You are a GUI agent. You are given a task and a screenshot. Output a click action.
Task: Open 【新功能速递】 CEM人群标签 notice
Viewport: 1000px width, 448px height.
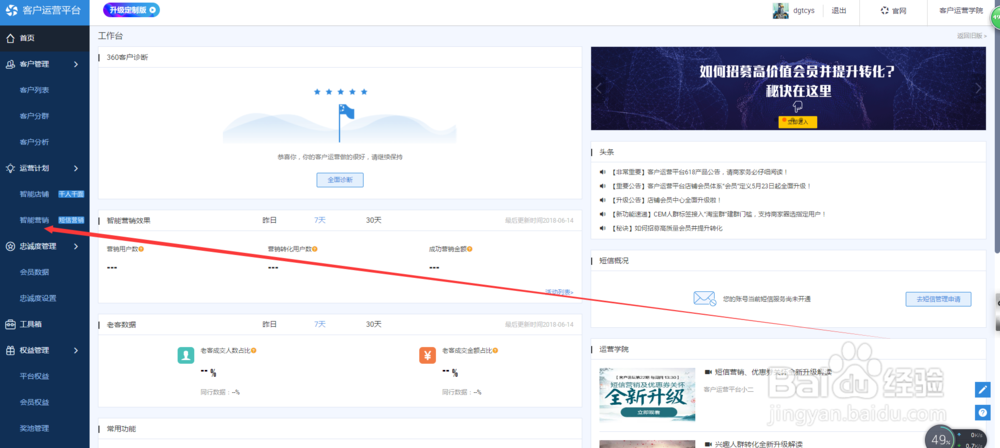tap(718, 214)
